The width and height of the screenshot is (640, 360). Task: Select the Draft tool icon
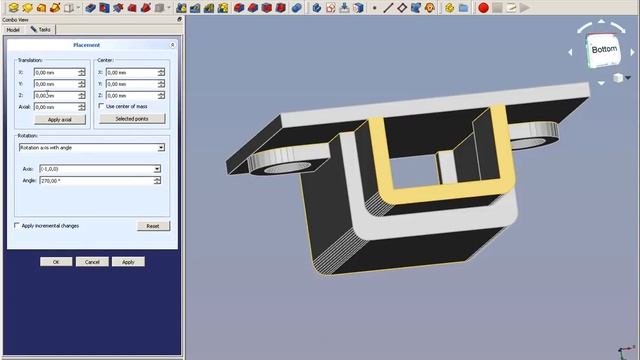[x=267, y=7]
